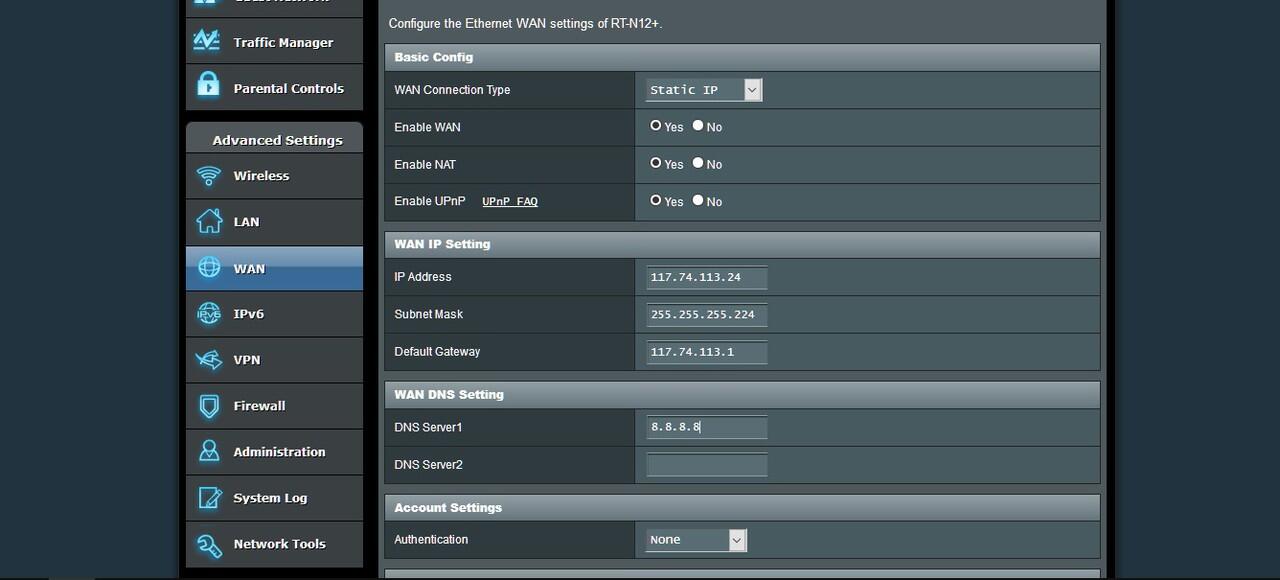The image size is (1280, 580).
Task: Select No for Enable UPnP
Action: [698, 200]
